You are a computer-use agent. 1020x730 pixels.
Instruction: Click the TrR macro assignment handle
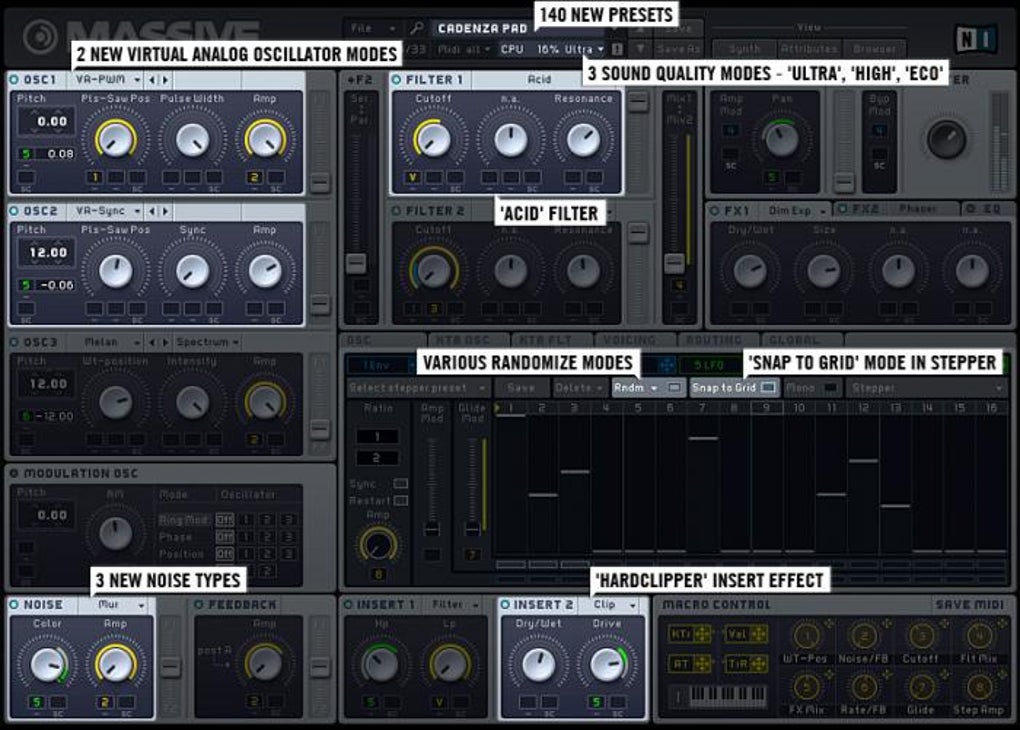point(757,664)
